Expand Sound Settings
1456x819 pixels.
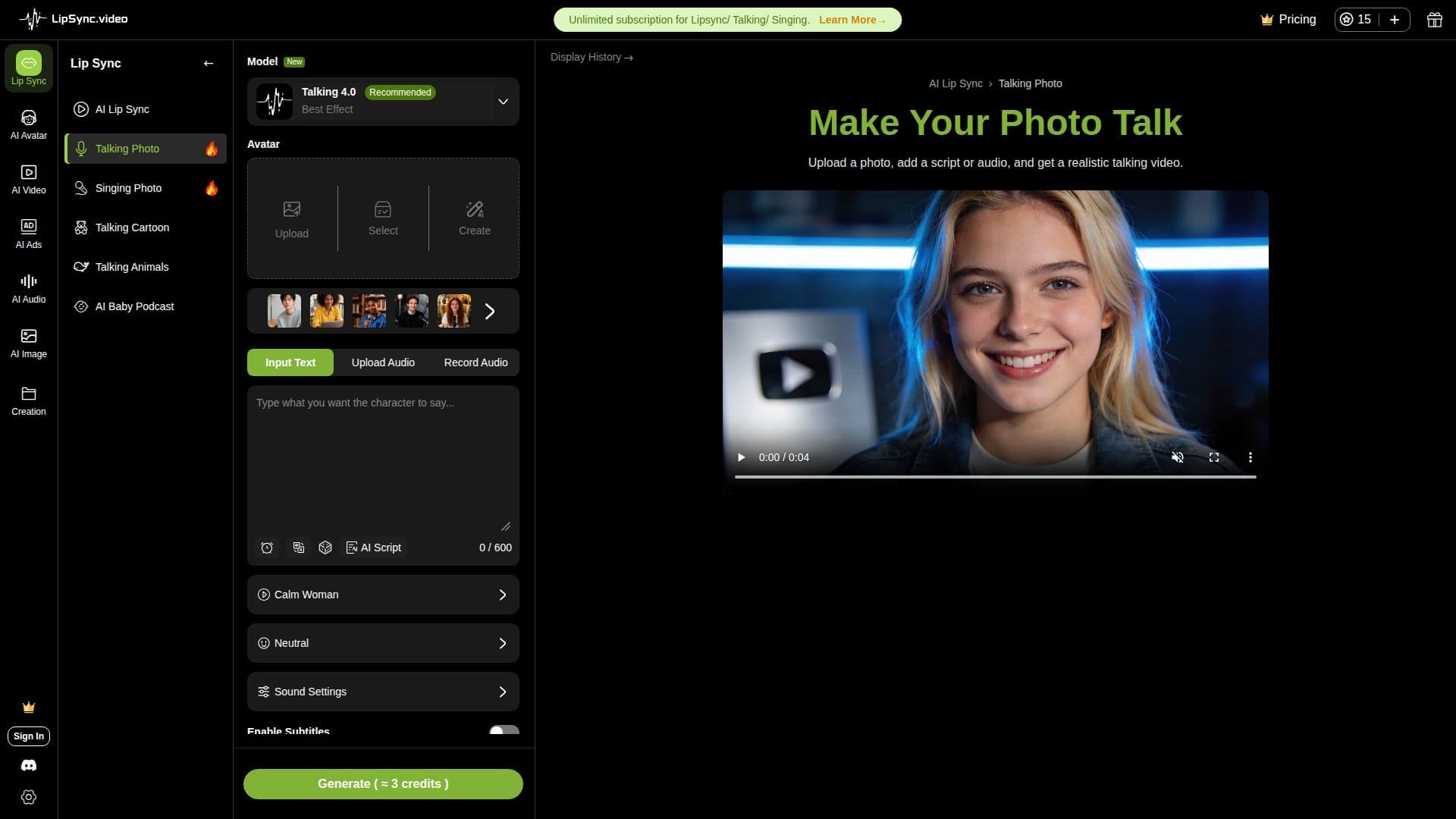[383, 692]
